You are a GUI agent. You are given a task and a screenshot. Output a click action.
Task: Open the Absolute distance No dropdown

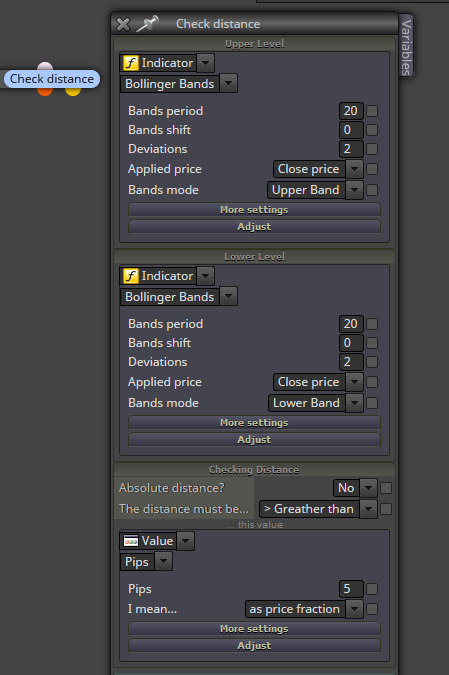click(x=355, y=488)
